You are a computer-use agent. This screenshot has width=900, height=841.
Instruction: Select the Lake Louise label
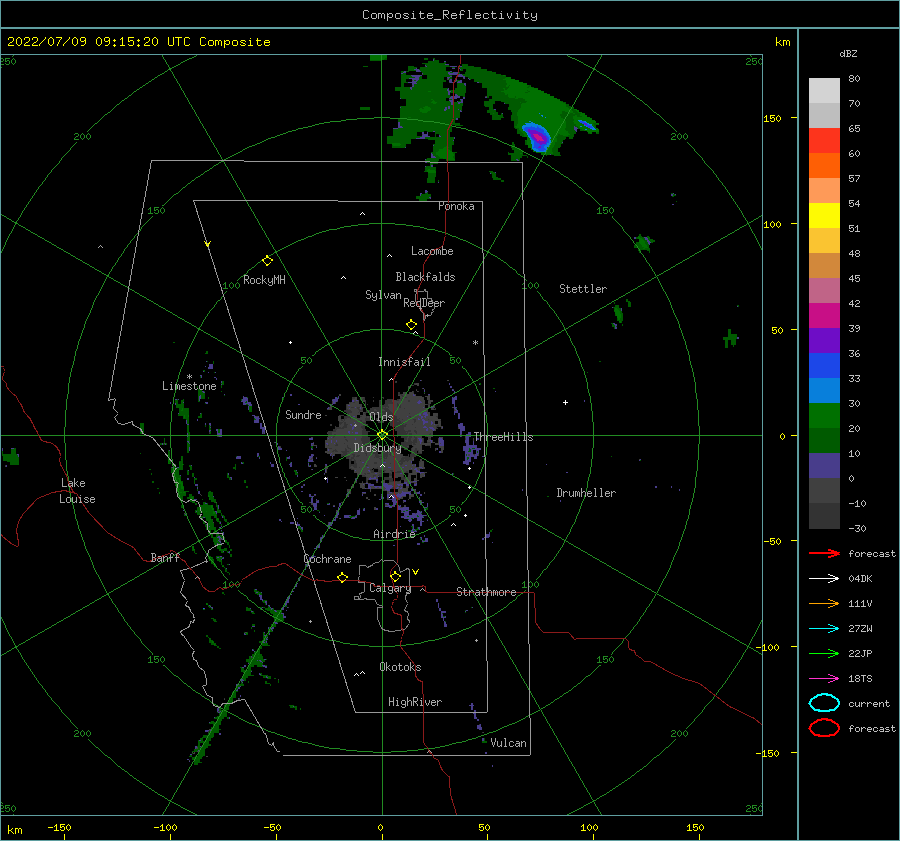[77, 491]
